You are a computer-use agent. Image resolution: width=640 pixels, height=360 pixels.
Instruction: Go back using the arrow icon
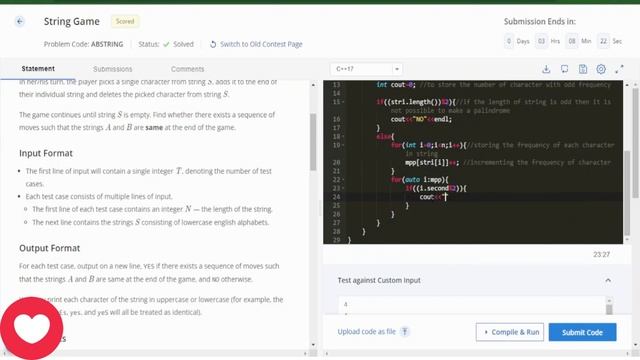pyautogui.click(x=20, y=21)
